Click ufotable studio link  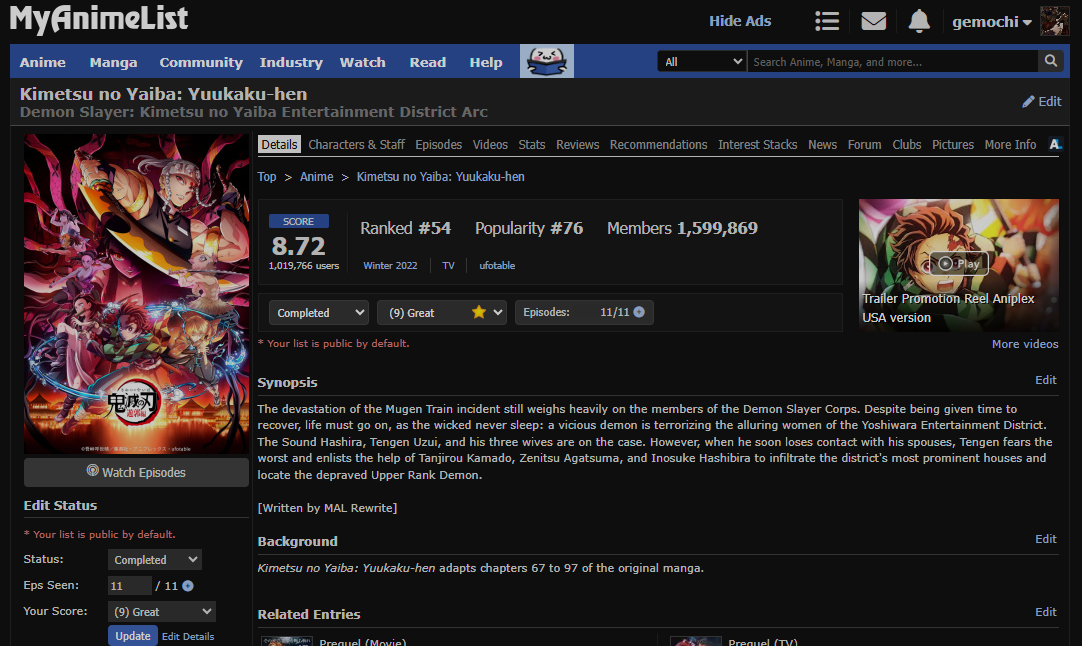point(497,265)
